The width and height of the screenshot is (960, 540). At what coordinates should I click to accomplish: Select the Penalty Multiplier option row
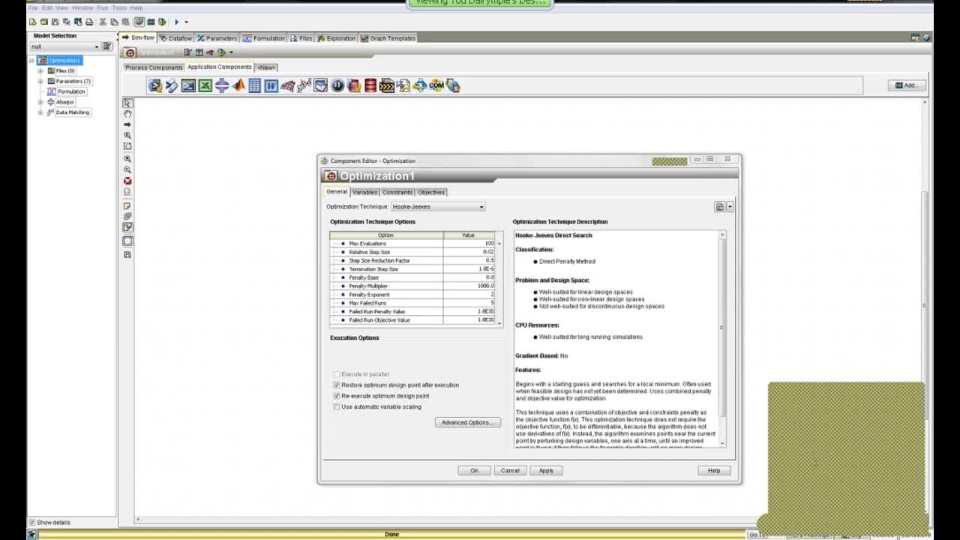point(412,286)
